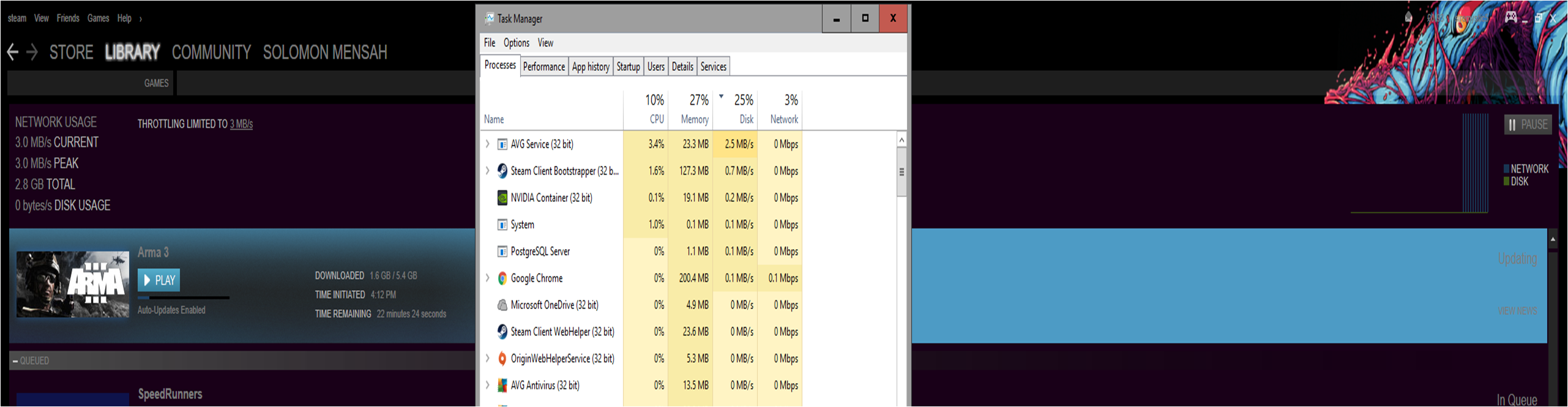This screenshot has width=1568, height=407.
Task: Click the Microsoft OneDrive process icon
Action: pyautogui.click(x=502, y=305)
